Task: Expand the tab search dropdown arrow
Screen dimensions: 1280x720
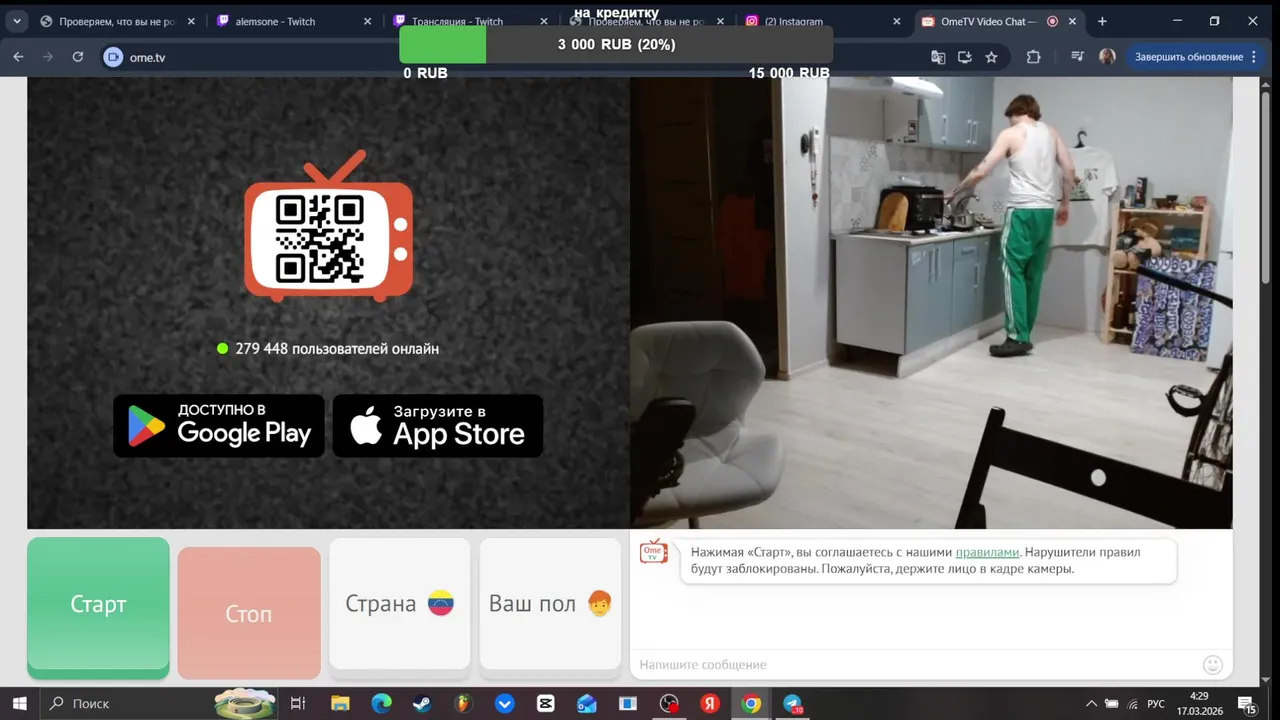Action: tap(16, 21)
